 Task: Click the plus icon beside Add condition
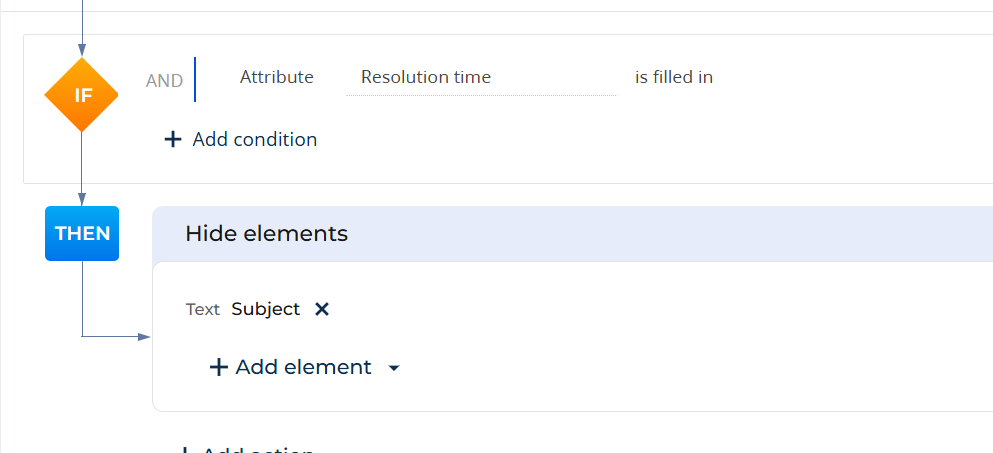coord(172,139)
